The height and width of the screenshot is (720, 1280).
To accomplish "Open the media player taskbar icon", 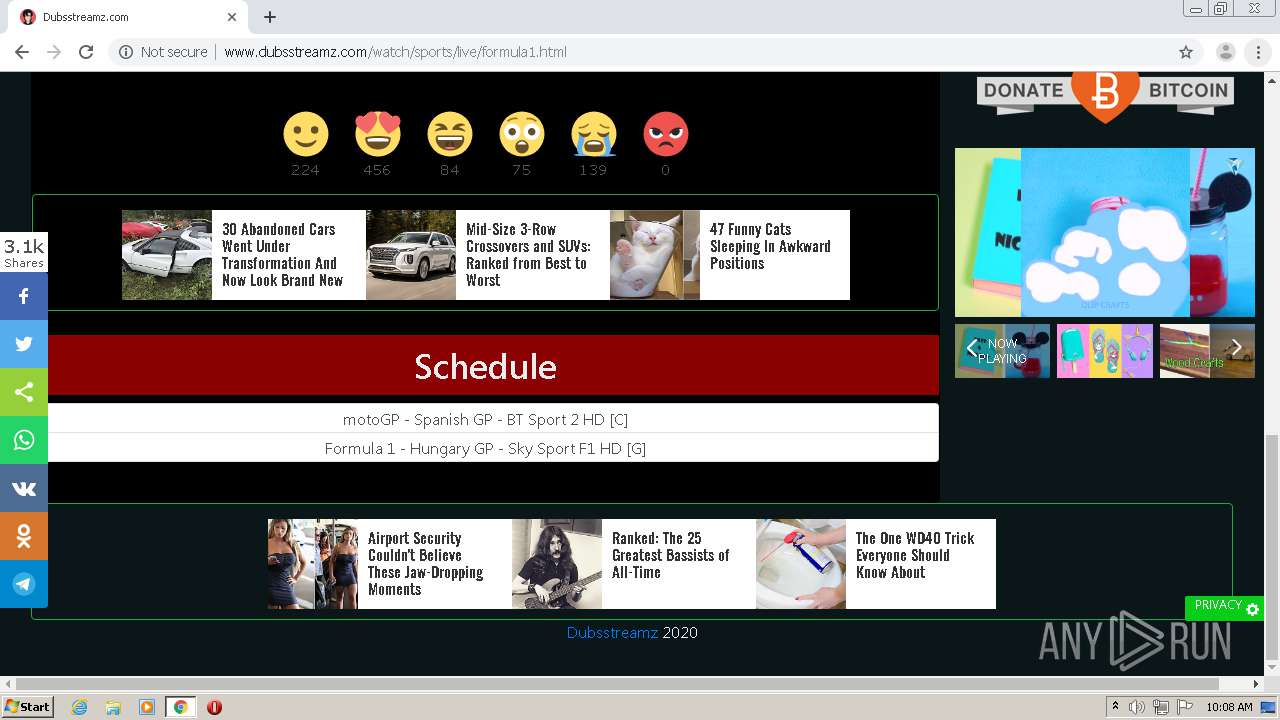I will (x=147, y=707).
